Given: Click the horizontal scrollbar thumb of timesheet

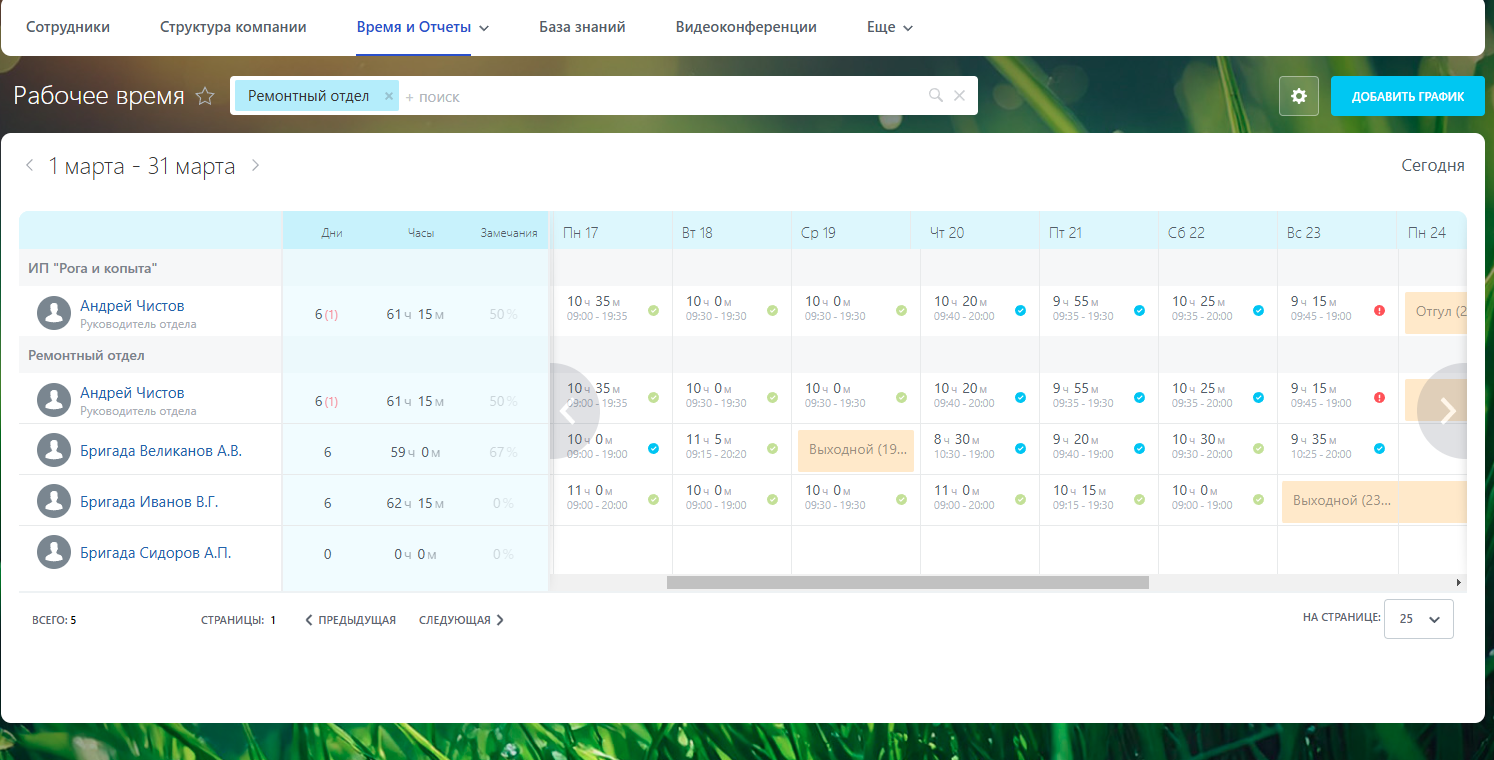Looking at the screenshot, I should coord(908,582).
